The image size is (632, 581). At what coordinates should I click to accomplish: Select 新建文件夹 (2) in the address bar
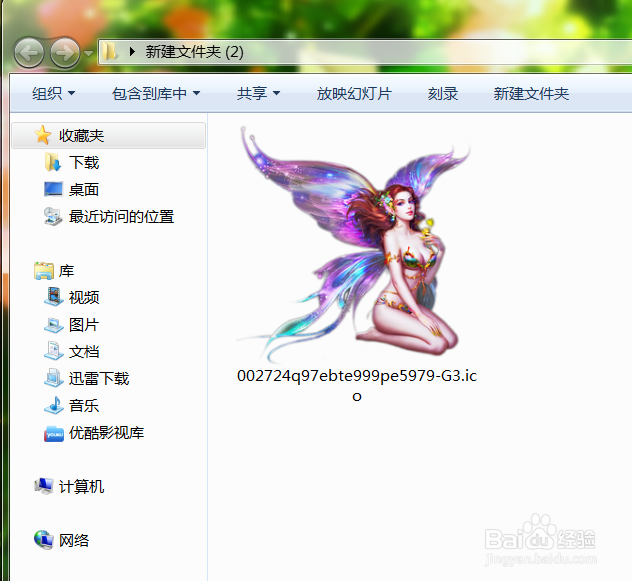click(194, 52)
